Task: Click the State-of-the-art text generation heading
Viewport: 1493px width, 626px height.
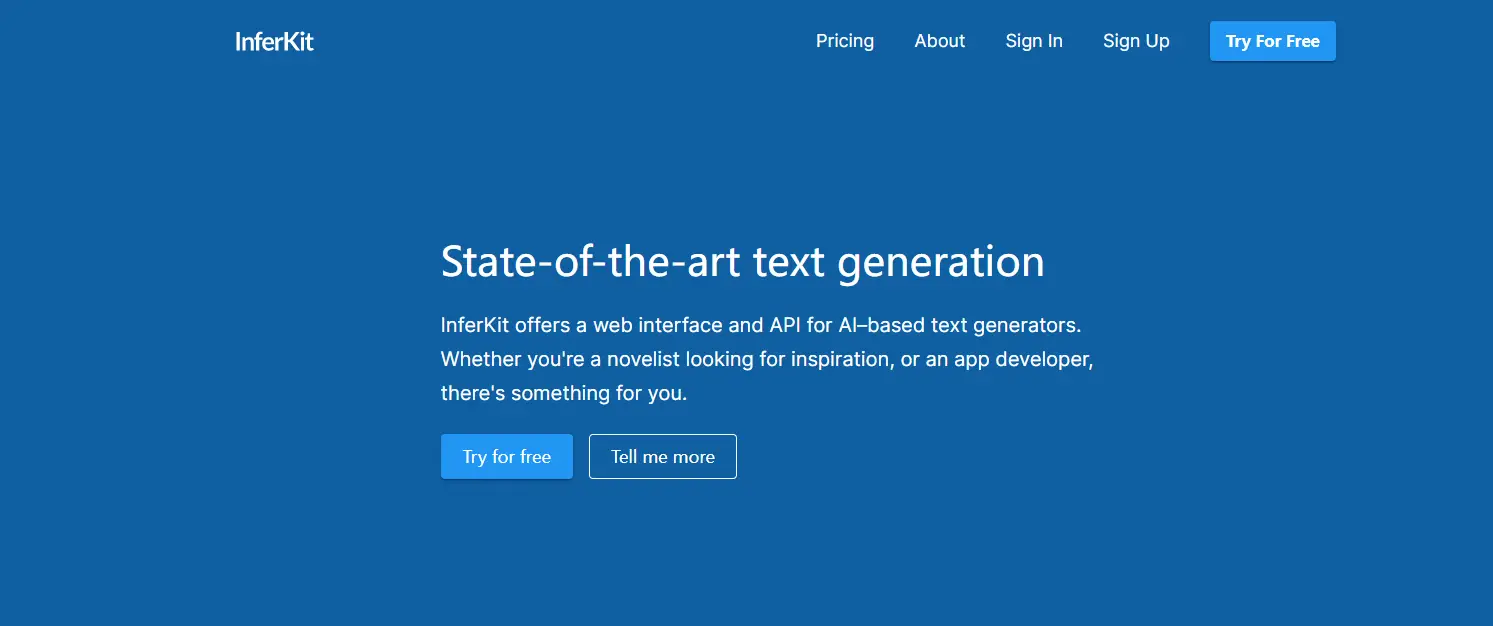Action: click(x=742, y=261)
